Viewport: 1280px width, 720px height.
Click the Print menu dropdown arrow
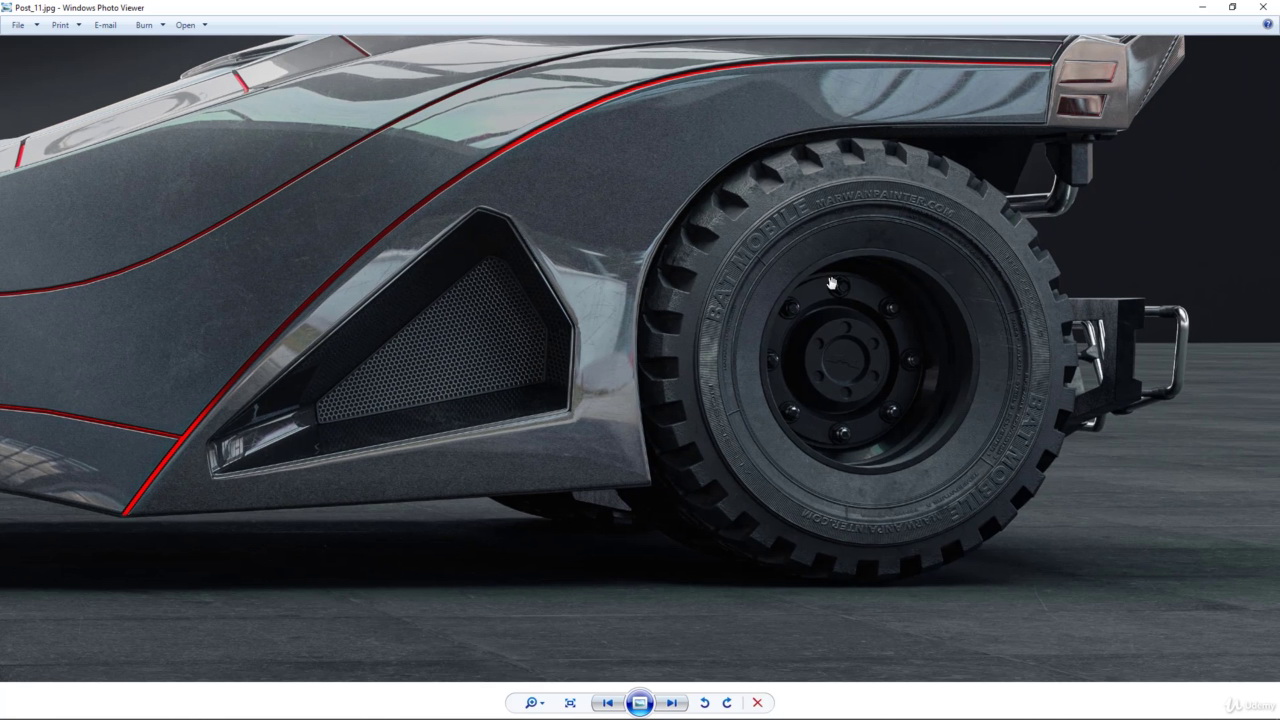pos(78,25)
